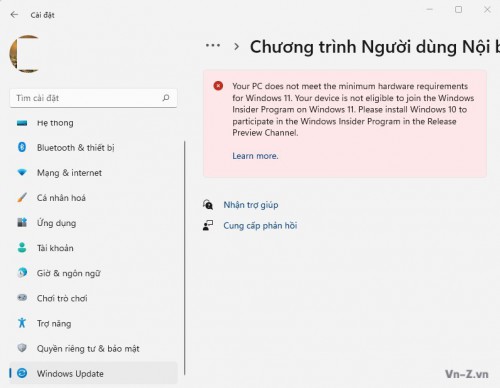Click the breadcrumb chevron arrow

click(236, 46)
